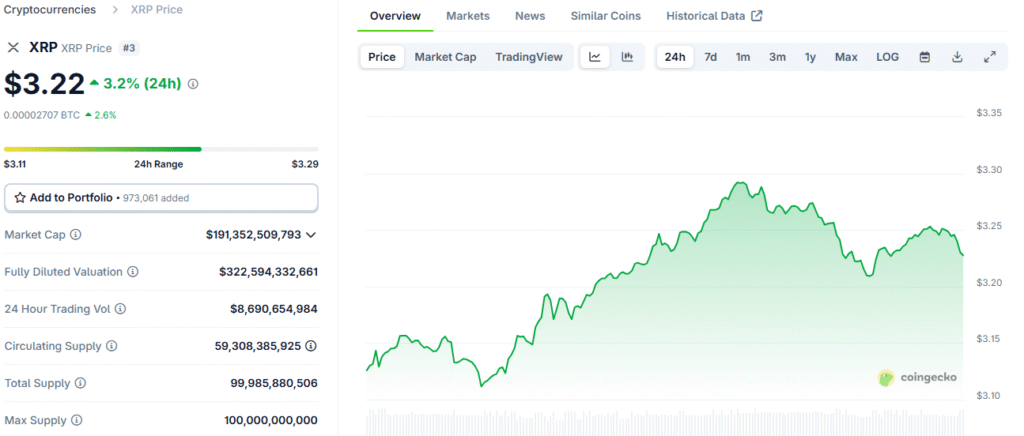Image resolution: width=1024 pixels, height=436 pixels.
Task: Click the volume bars below the chart
Action: pyautogui.click(x=665, y=422)
